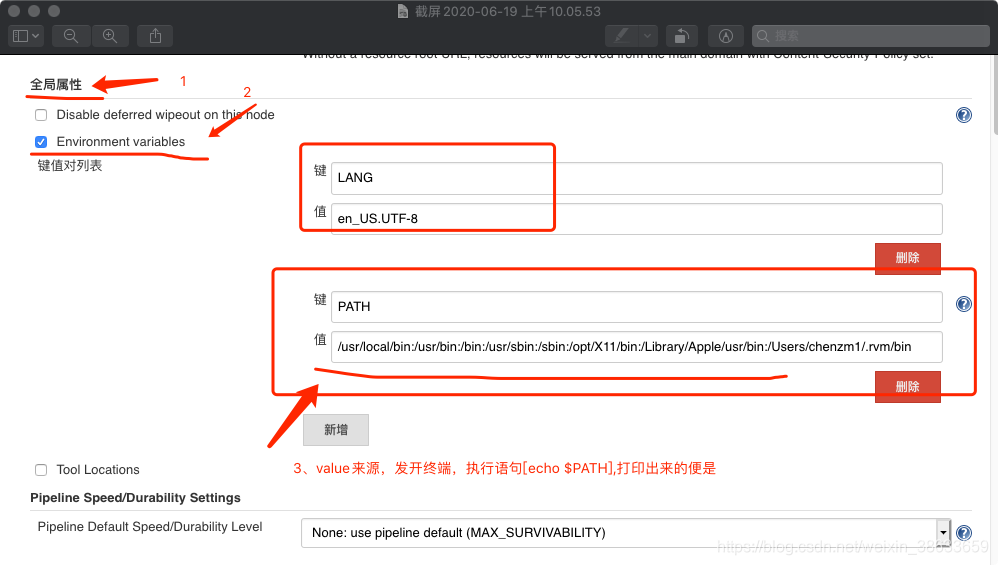Uncheck the Environment variables checkbox
This screenshot has width=998, height=565.
click(41, 142)
